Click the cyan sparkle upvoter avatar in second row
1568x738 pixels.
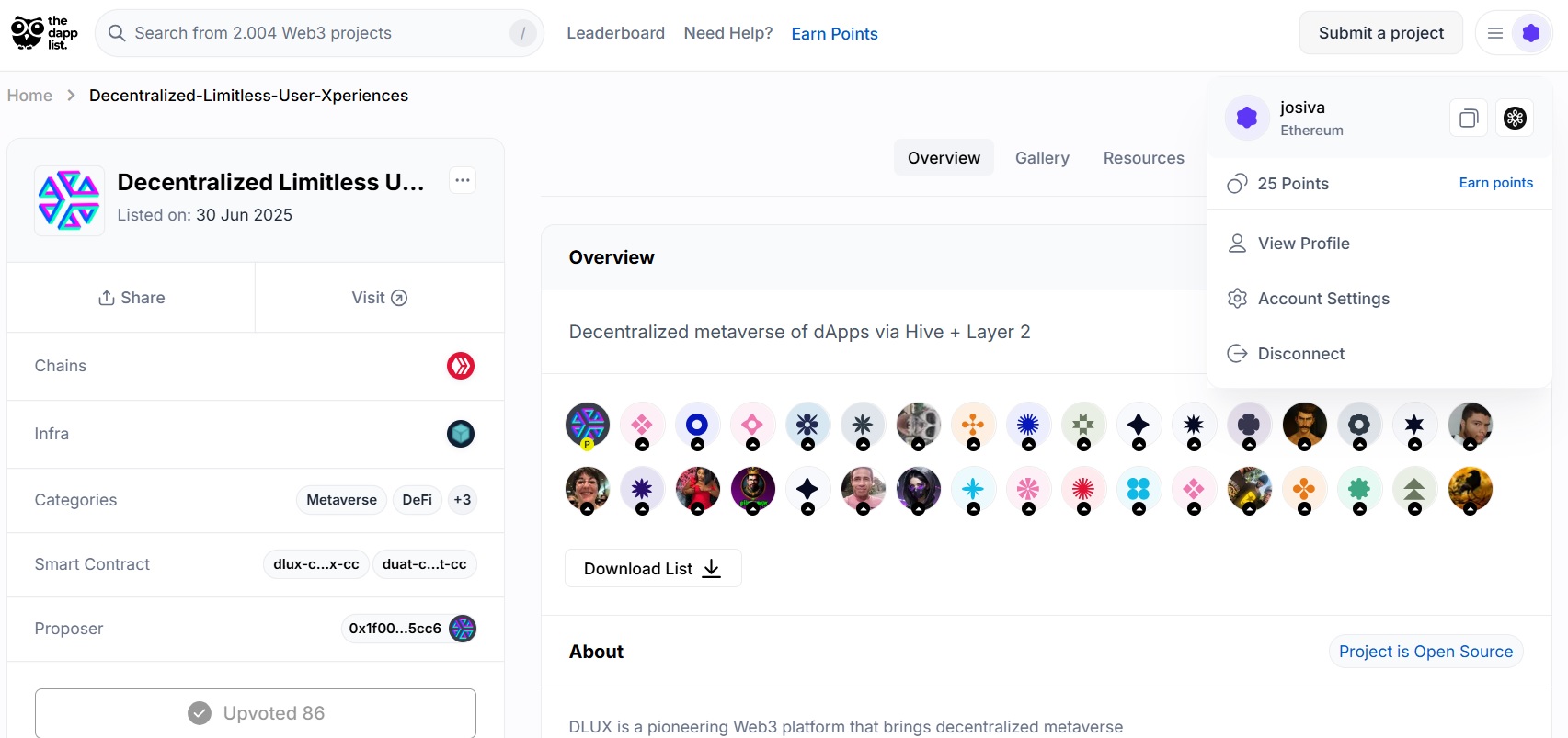[x=973, y=489]
